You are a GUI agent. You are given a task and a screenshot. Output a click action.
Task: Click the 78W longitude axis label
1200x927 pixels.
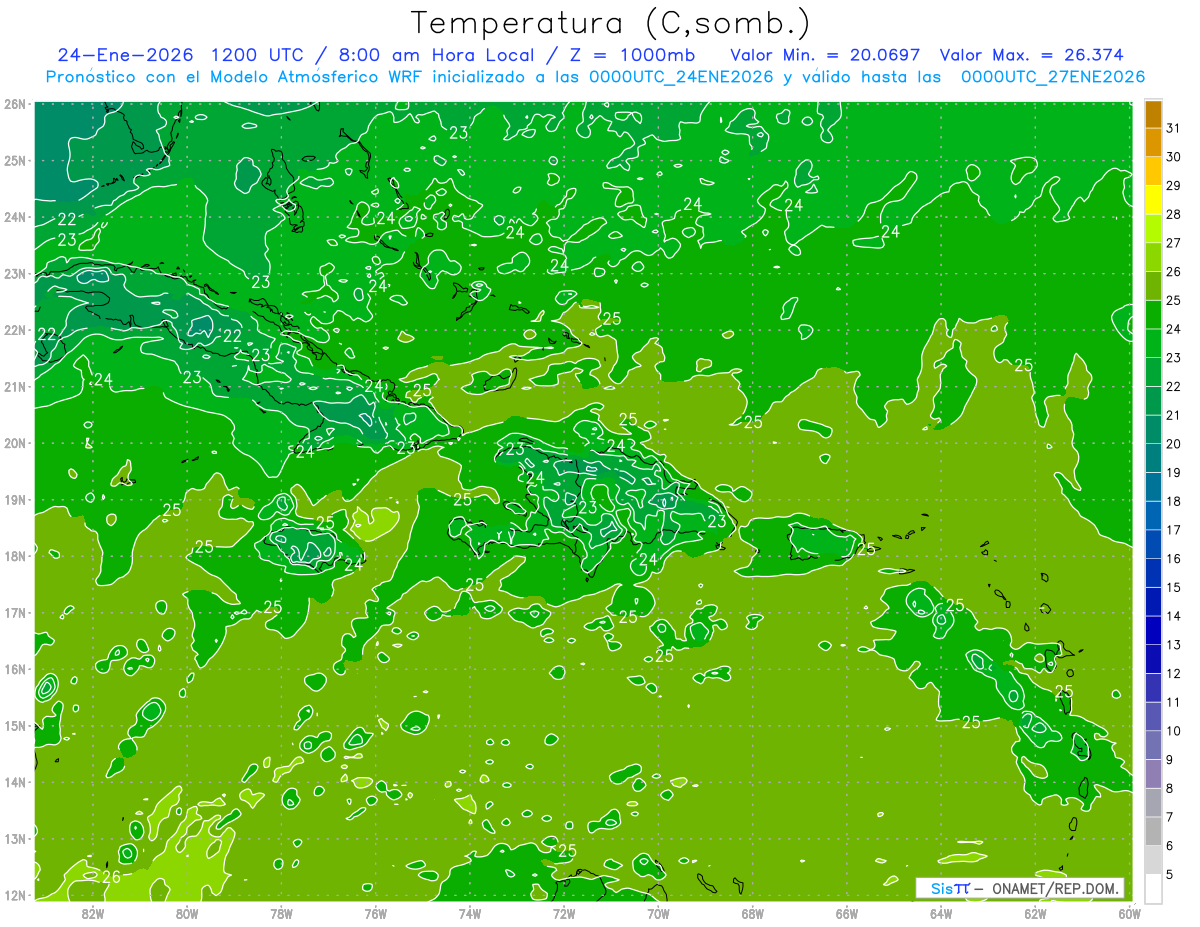pos(282,913)
